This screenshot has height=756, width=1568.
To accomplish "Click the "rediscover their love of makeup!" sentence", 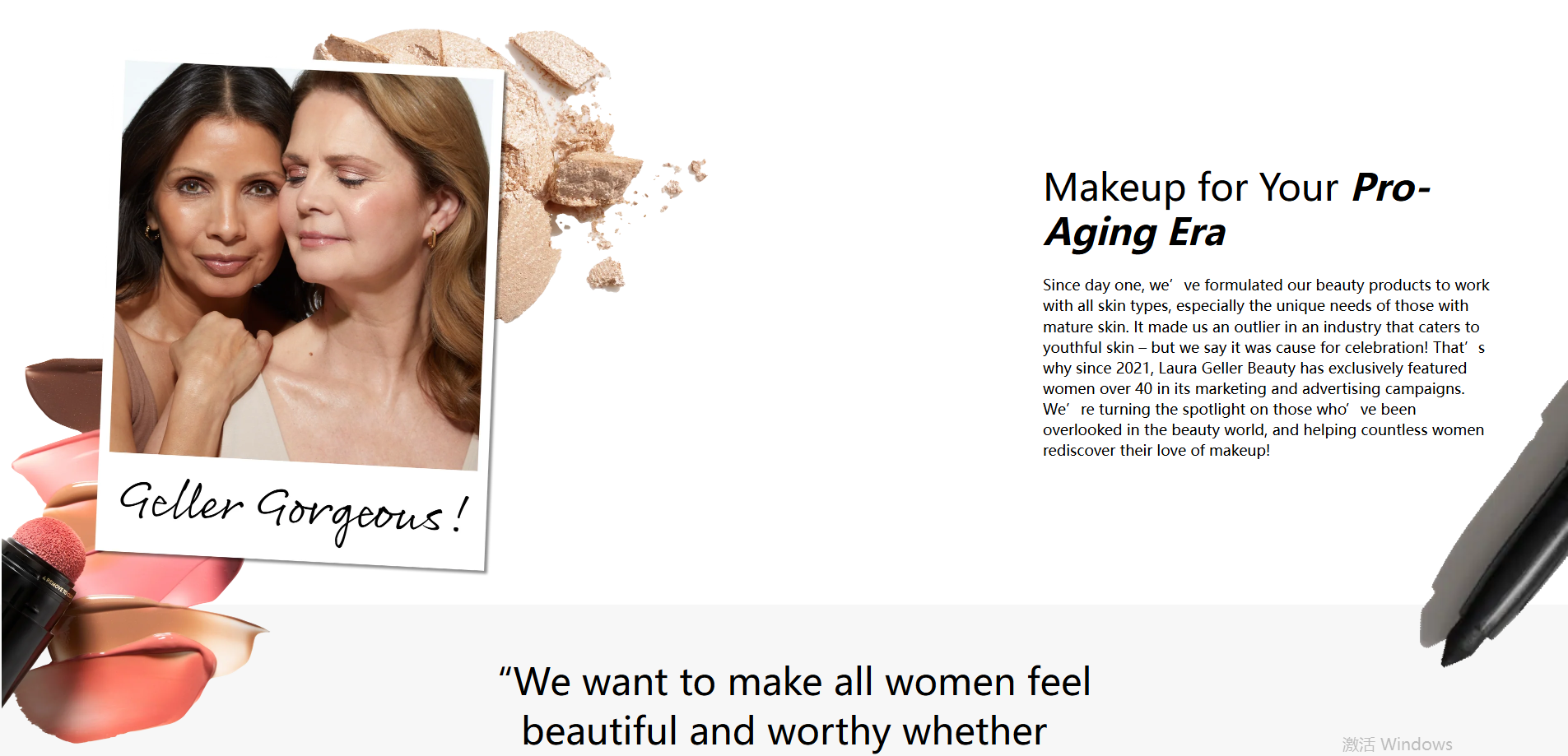I will tap(1156, 451).
